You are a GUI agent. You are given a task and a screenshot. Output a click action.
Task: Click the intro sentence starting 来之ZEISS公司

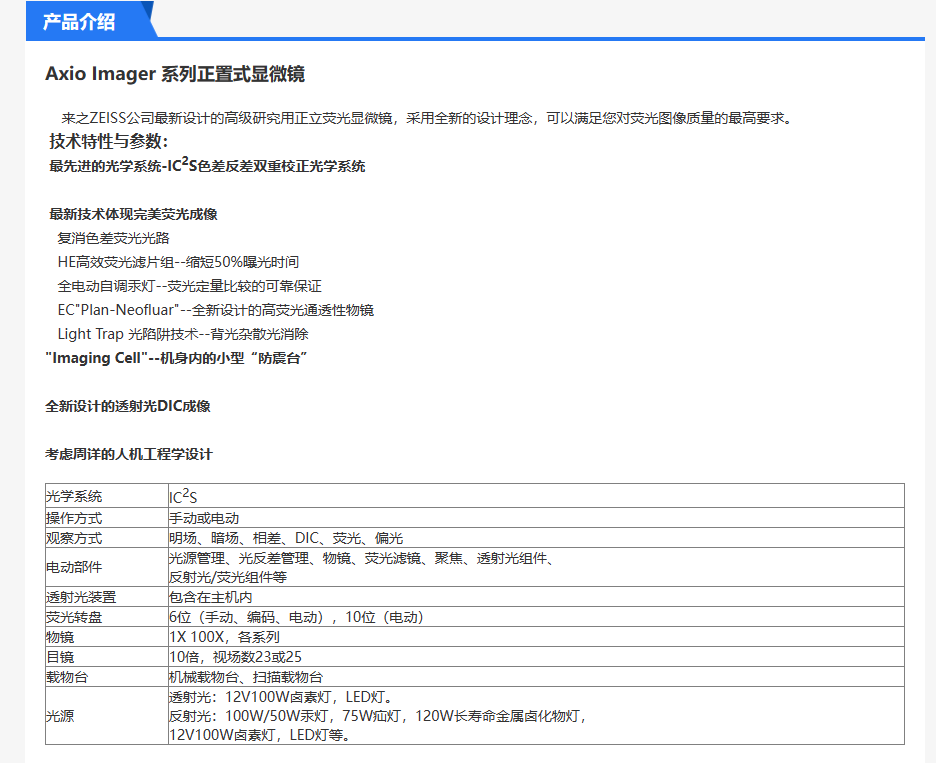pyautogui.click(x=427, y=118)
